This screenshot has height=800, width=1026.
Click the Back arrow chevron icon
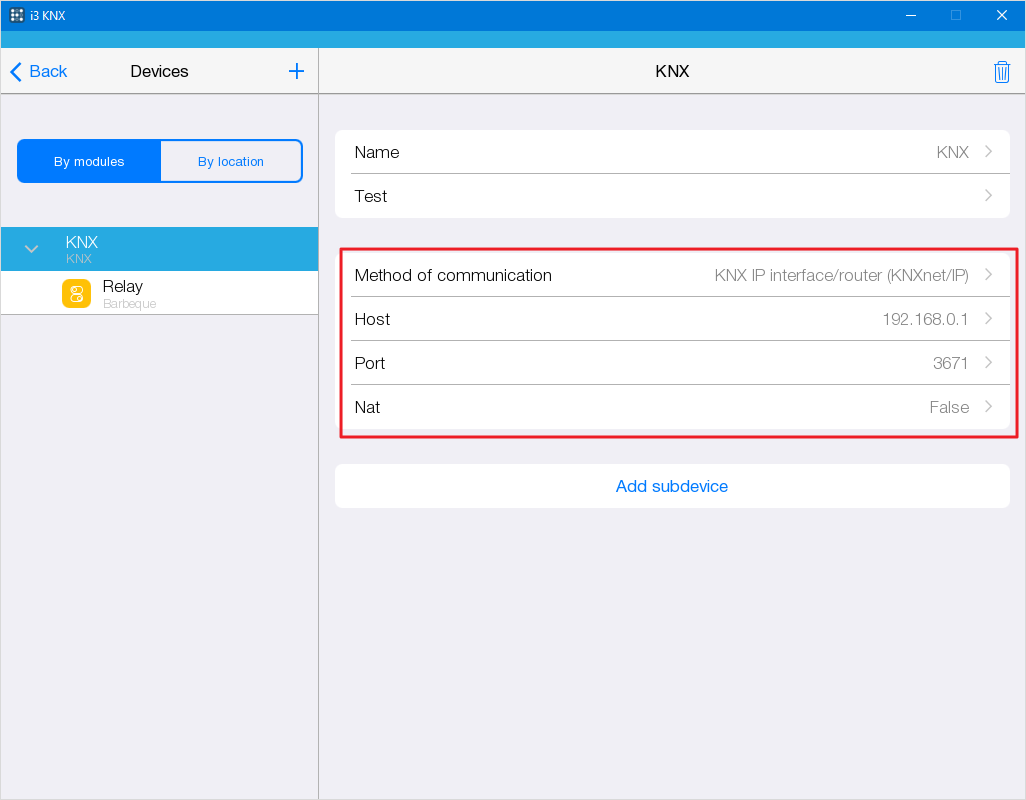pos(16,72)
